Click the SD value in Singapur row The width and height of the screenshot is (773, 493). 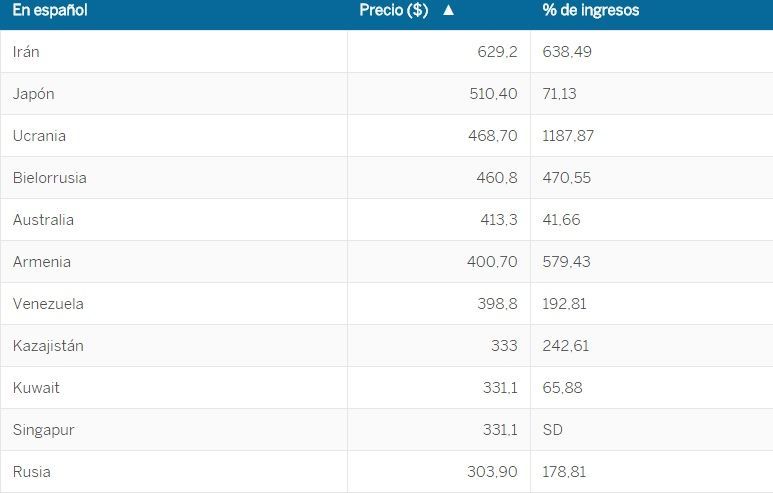(552, 430)
